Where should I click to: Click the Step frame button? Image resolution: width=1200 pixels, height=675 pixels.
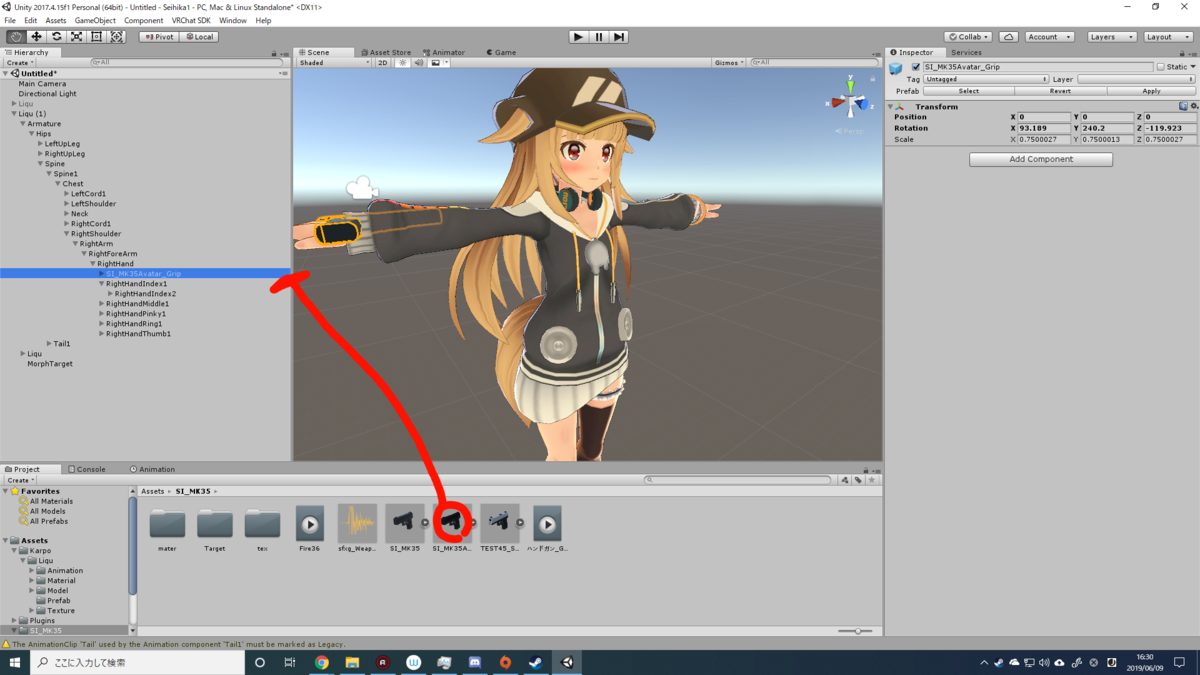[619, 37]
